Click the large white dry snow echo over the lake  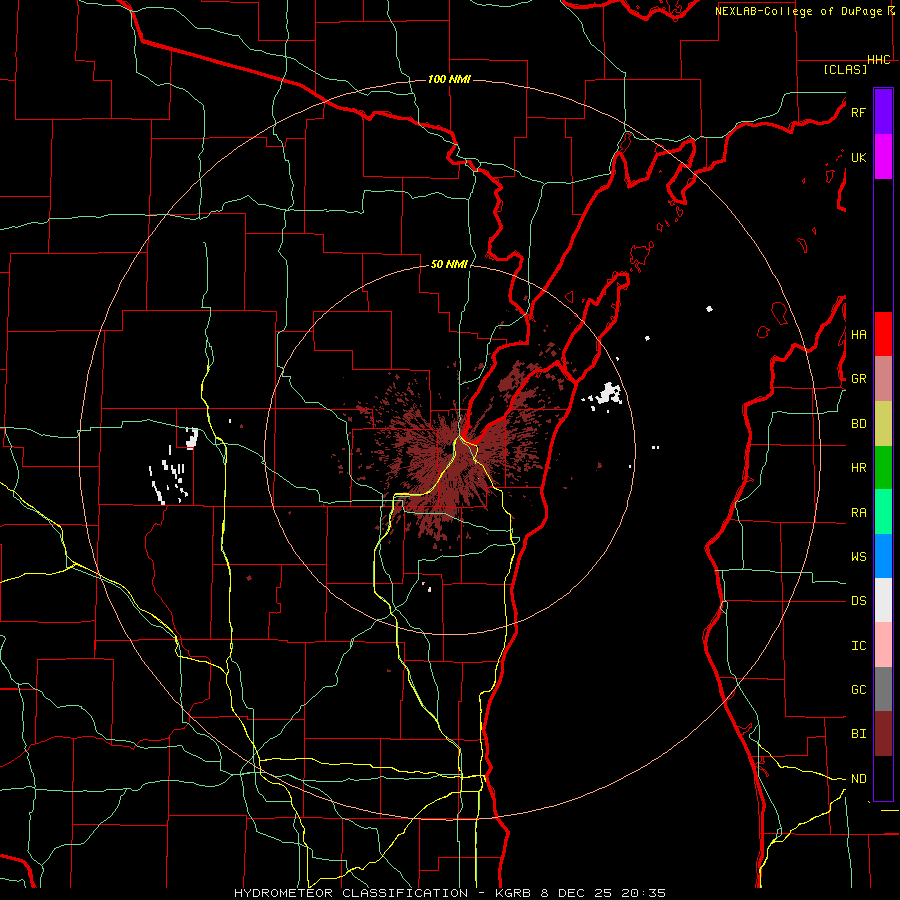[604, 395]
